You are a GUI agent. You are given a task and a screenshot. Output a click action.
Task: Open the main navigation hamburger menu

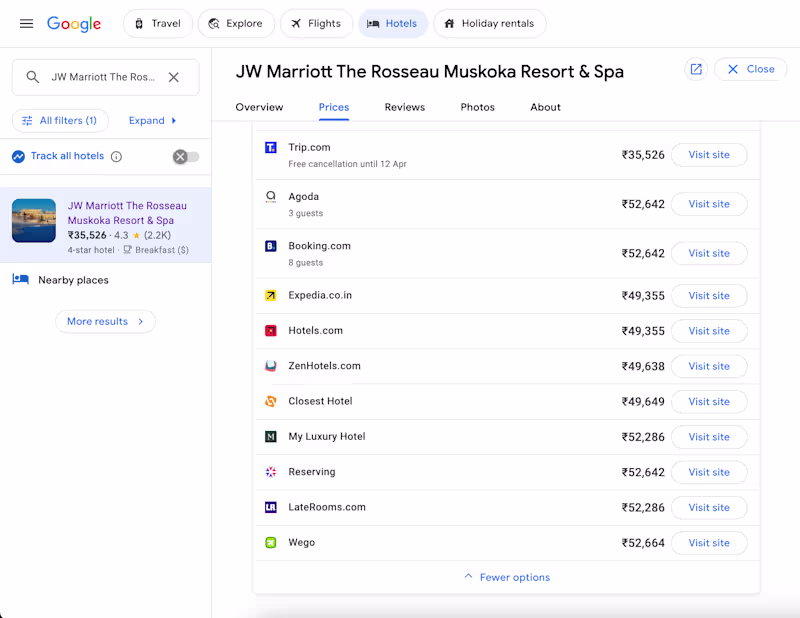pos(26,25)
